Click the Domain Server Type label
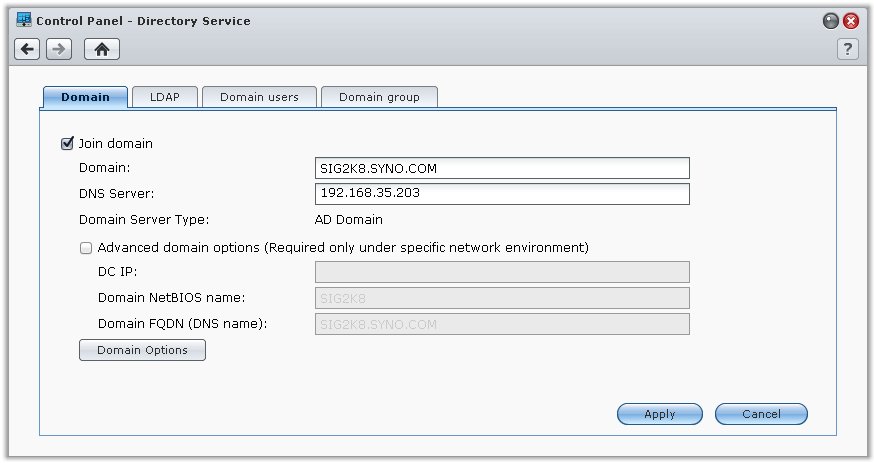874x463 pixels. click(144, 220)
